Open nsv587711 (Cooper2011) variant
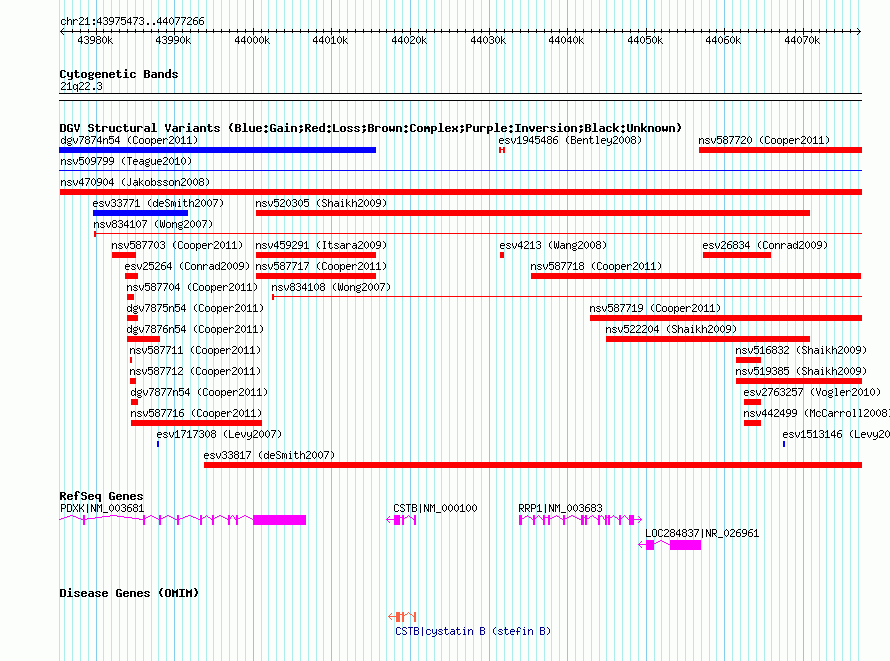890x661 pixels. click(195, 350)
